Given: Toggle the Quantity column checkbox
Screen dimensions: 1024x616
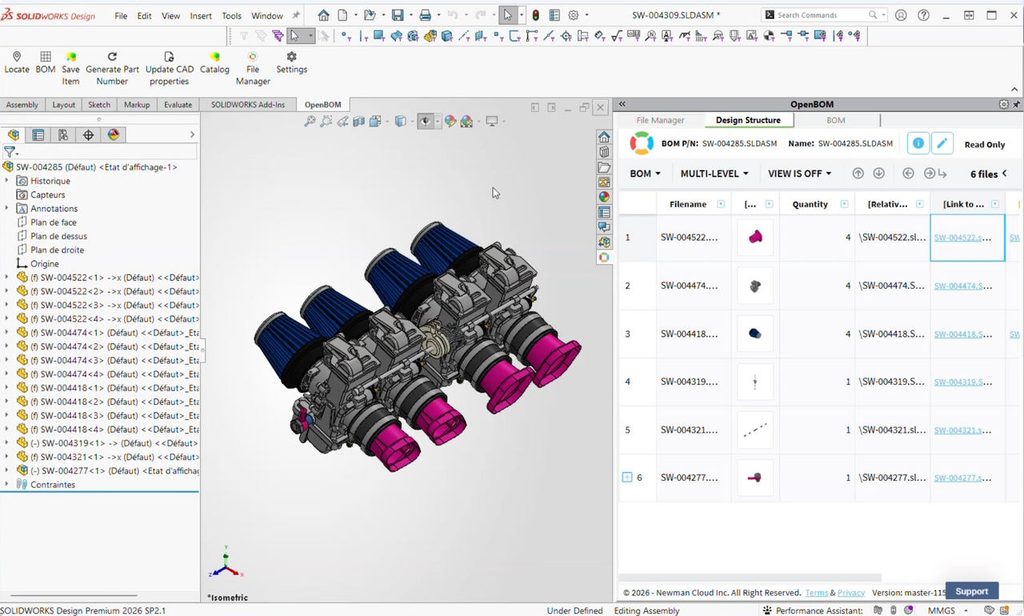Looking at the screenshot, I should point(844,204).
